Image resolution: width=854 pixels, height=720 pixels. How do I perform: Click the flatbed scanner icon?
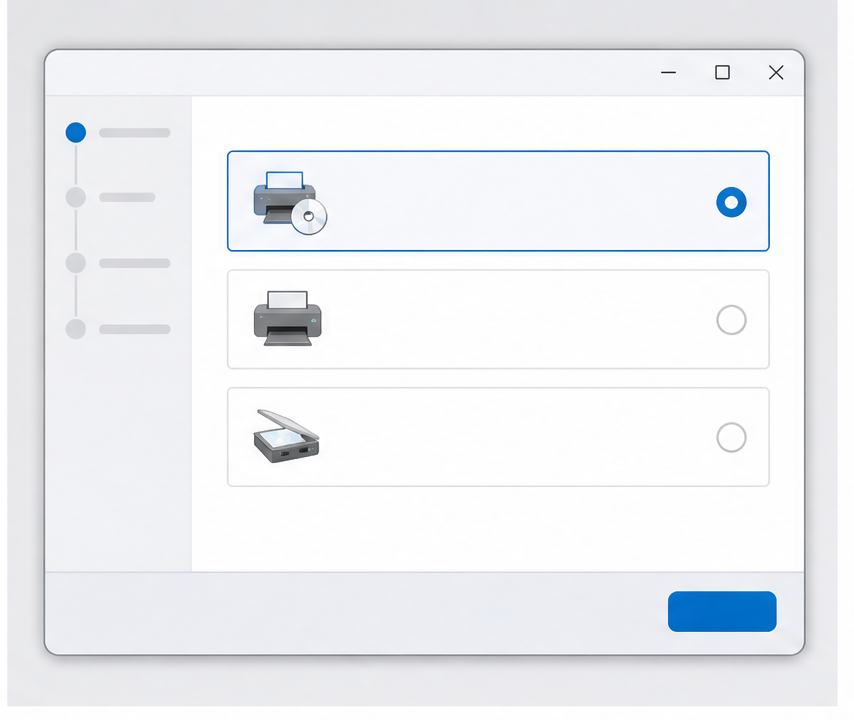click(x=286, y=436)
